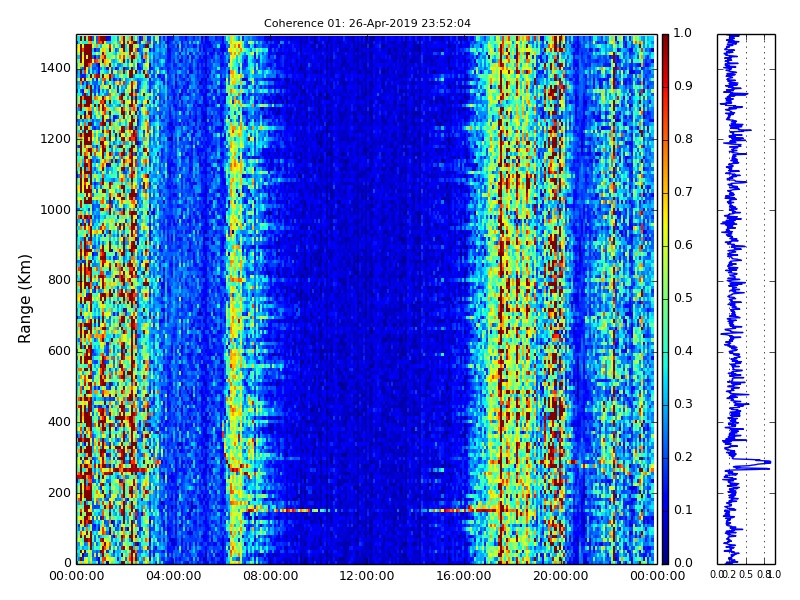Click the 08:00:00 time axis label
The width and height of the screenshot is (800, 600).
(270, 577)
